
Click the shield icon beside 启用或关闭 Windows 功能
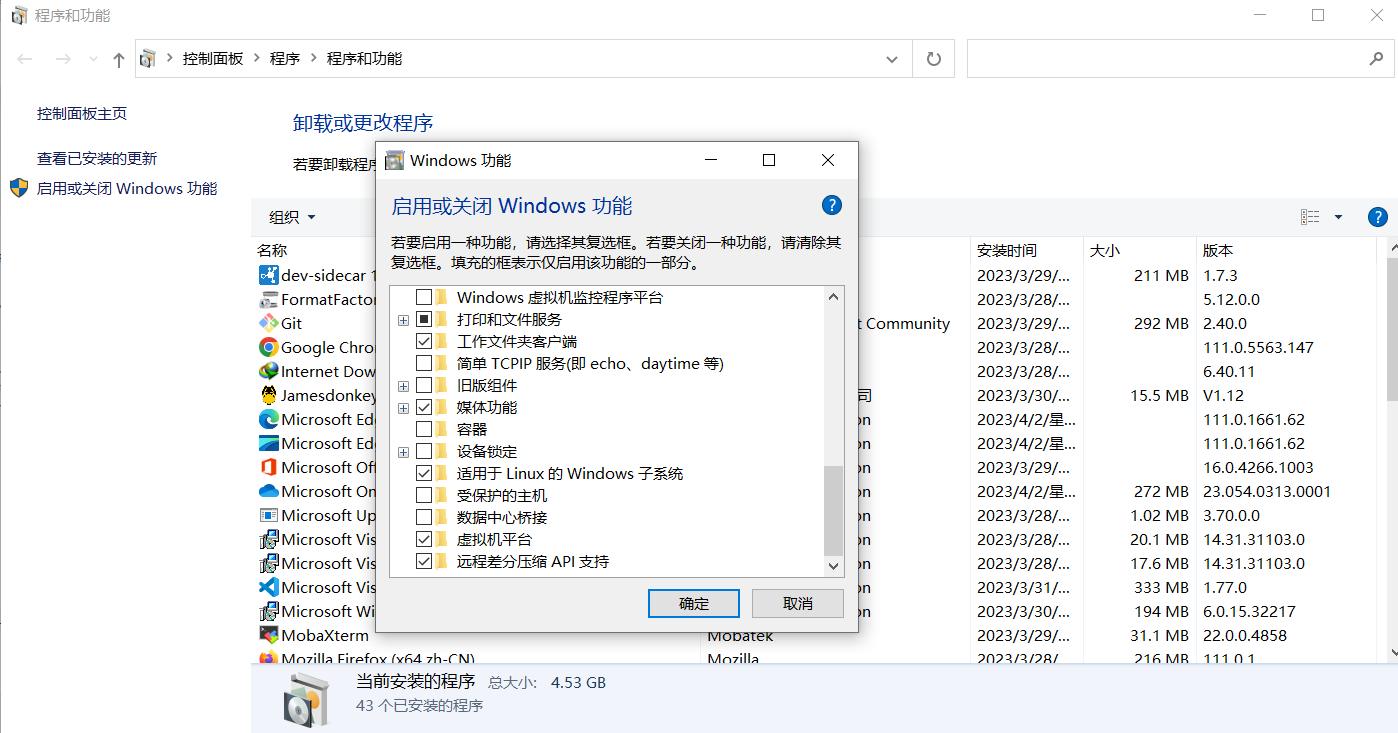[x=19, y=188]
